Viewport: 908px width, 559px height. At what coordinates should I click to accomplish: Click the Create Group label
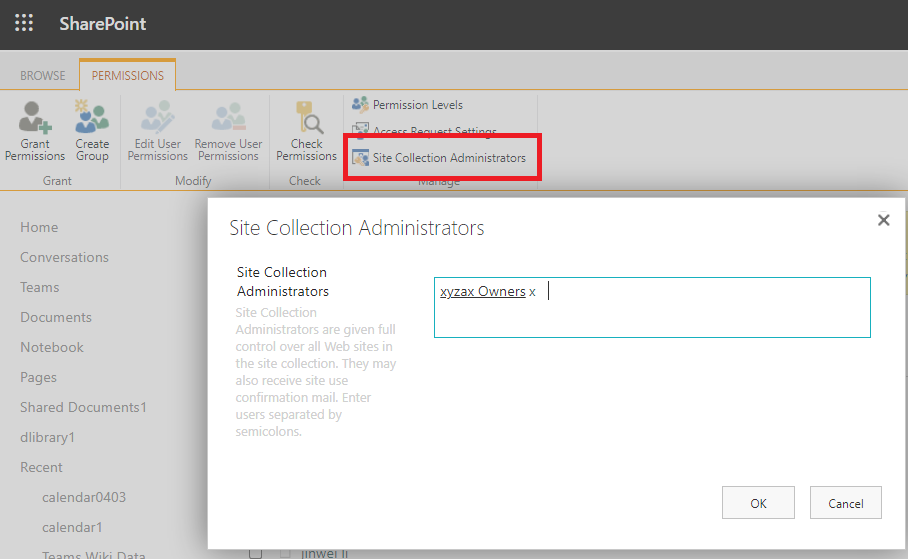(92, 150)
